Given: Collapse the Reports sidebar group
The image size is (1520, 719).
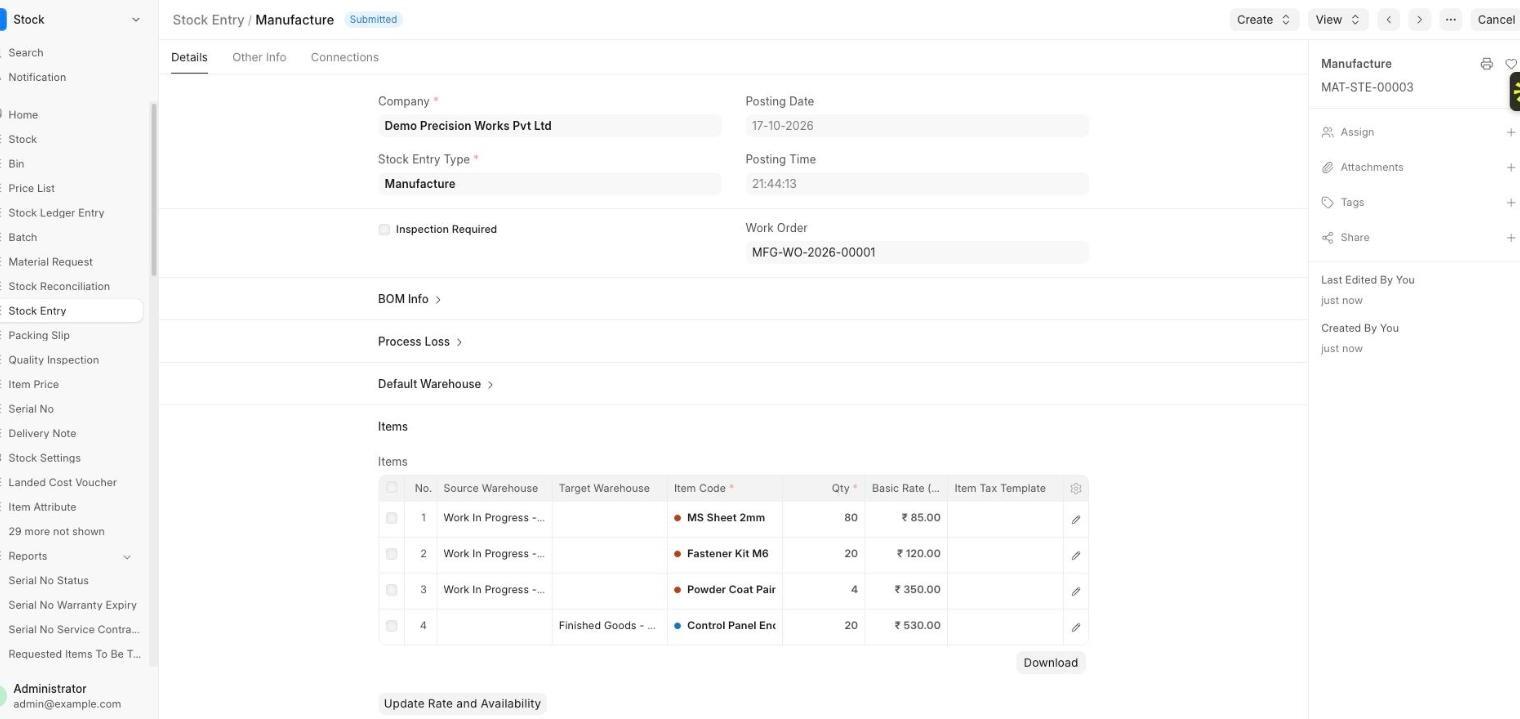Looking at the screenshot, I should coord(127,557).
